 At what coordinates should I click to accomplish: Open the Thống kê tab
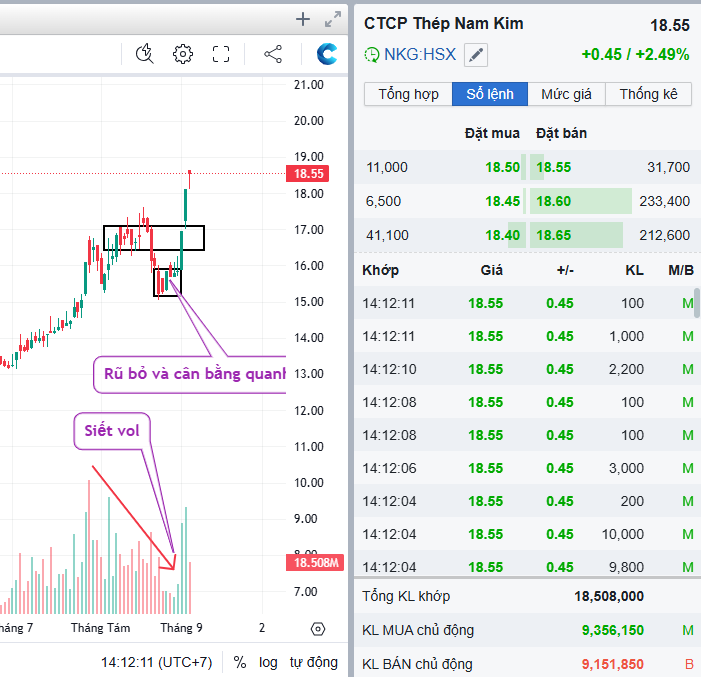648,94
